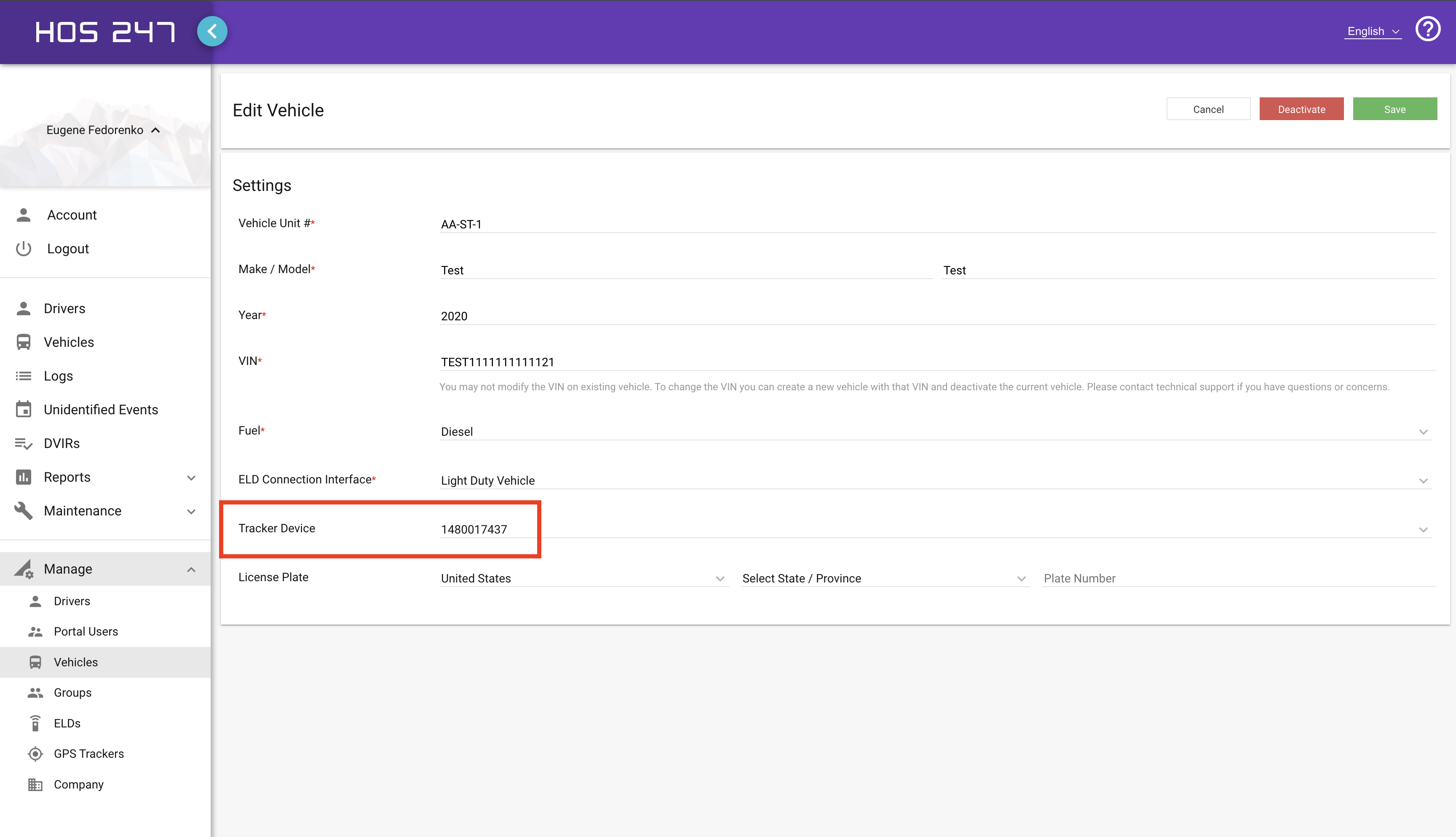Click the Manage settings icon
This screenshot has width=1456, height=837.
tap(24, 569)
